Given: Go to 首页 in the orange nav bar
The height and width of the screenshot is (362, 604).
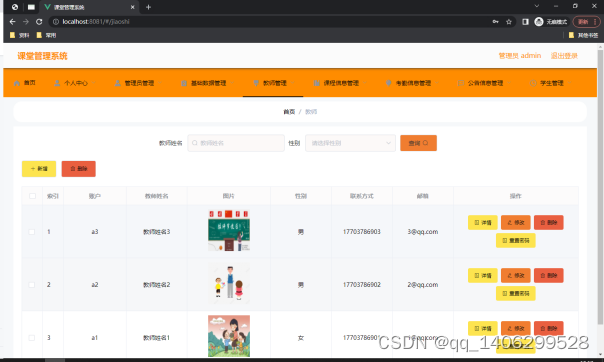Looking at the screenshot, I should [x=25, y=83].
